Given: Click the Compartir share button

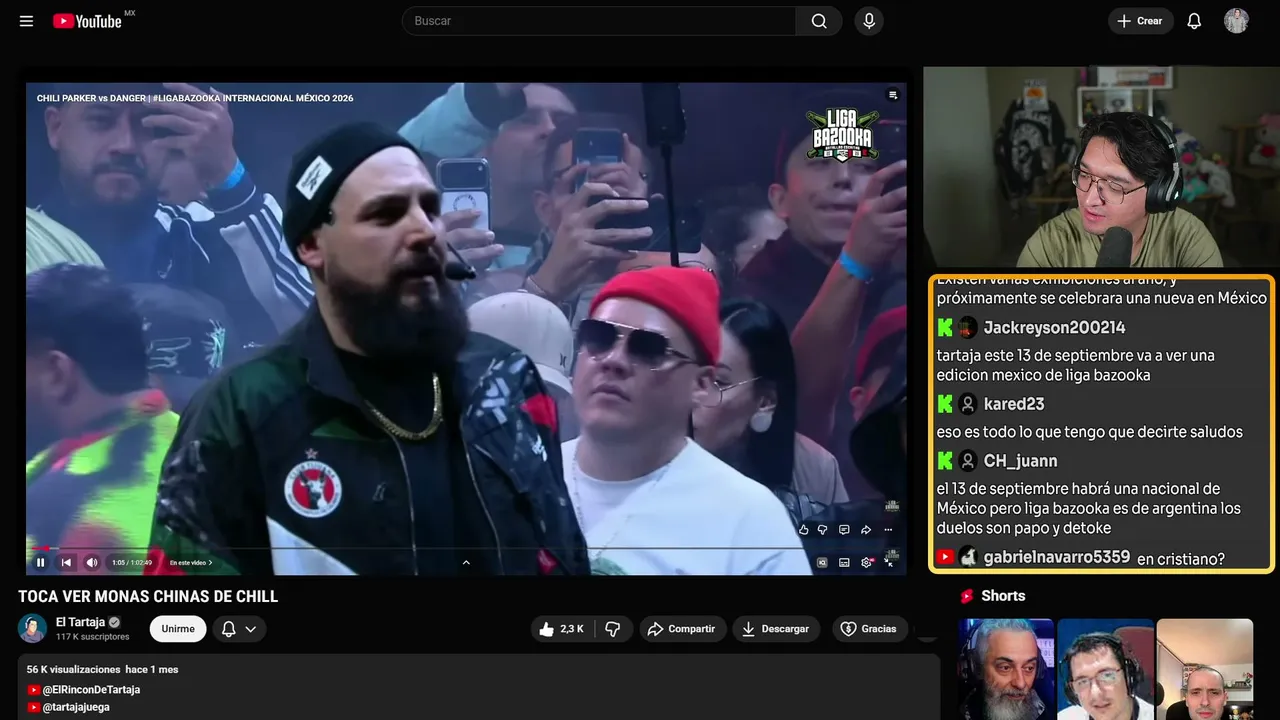Looking at the screenshot, I should (x=681, y=629).
